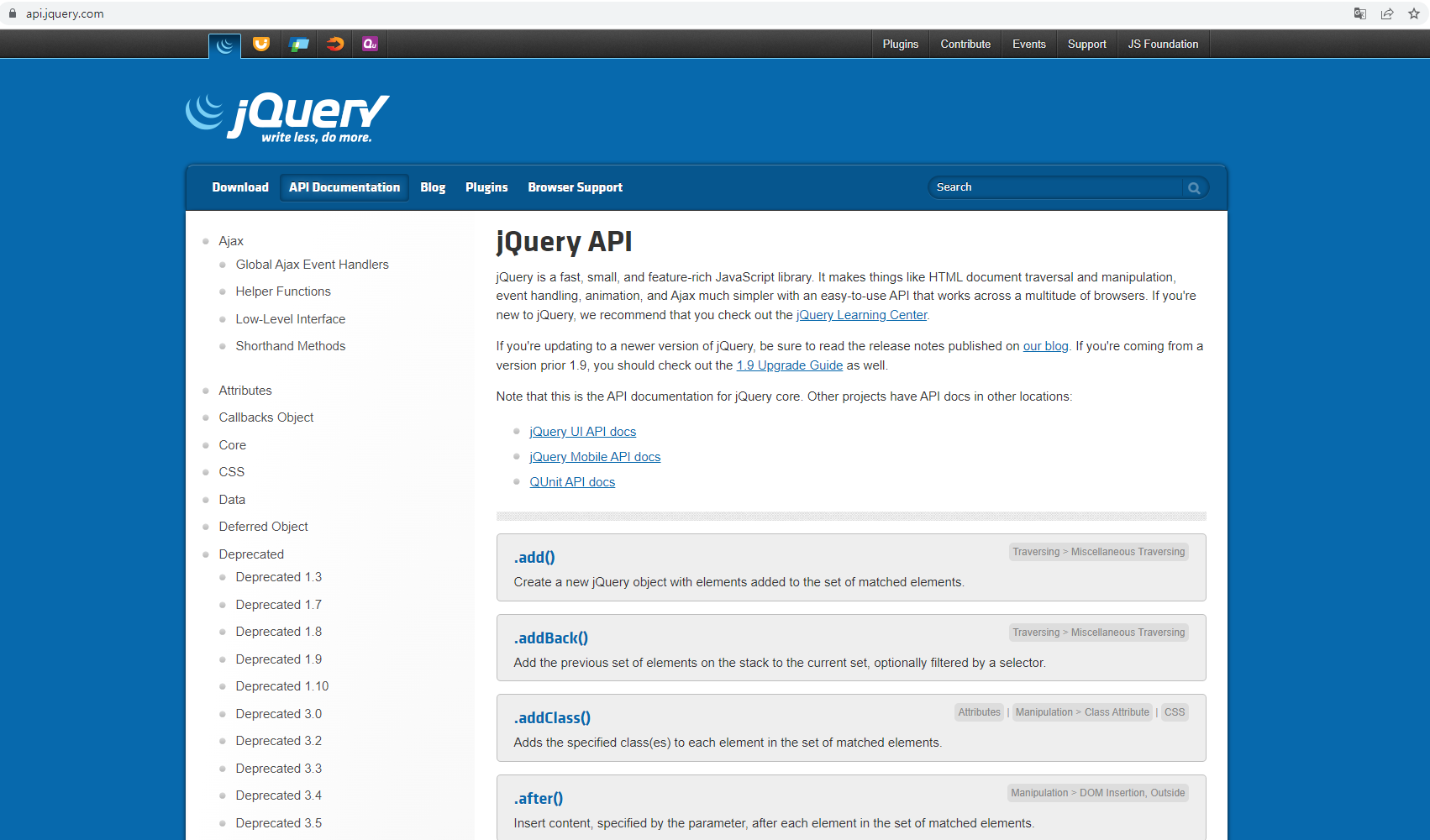Bookmark this page with the star icon
This screenshot has width=1430, height=840.
point(1414,13)
